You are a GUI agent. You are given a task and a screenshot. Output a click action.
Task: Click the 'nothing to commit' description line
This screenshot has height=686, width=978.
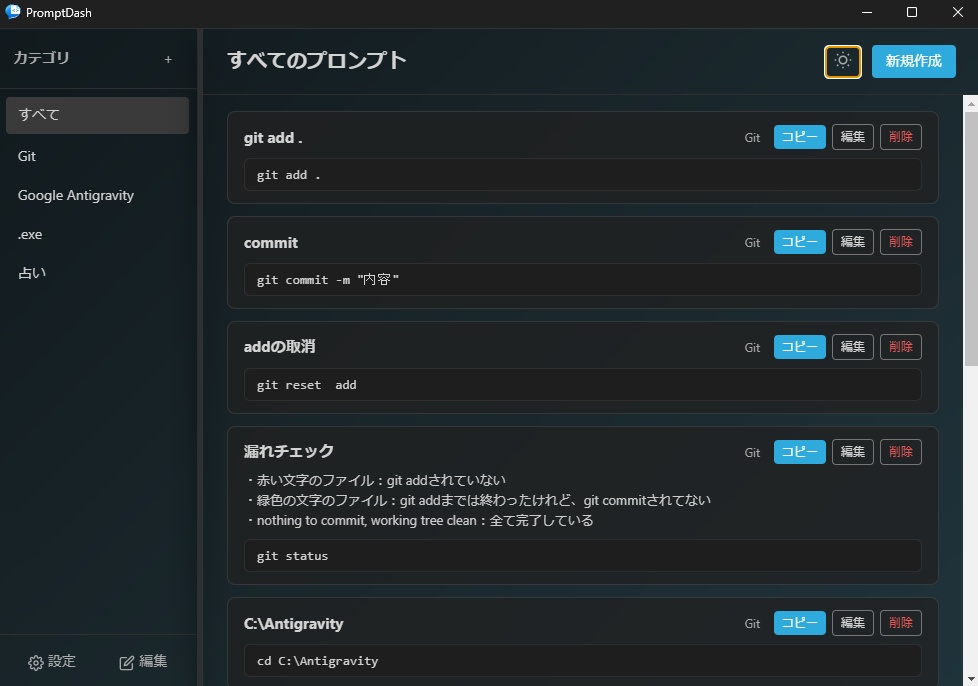pyautogui.click(x=419, y=520)
